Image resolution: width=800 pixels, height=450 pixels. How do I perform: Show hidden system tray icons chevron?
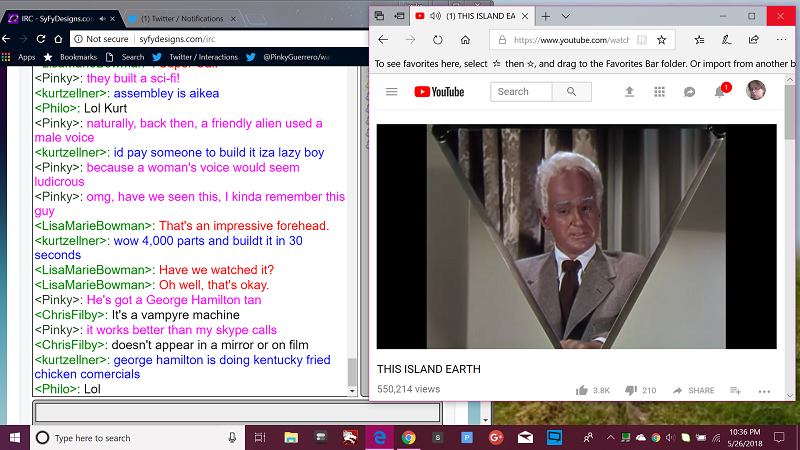tap(610, 438)
